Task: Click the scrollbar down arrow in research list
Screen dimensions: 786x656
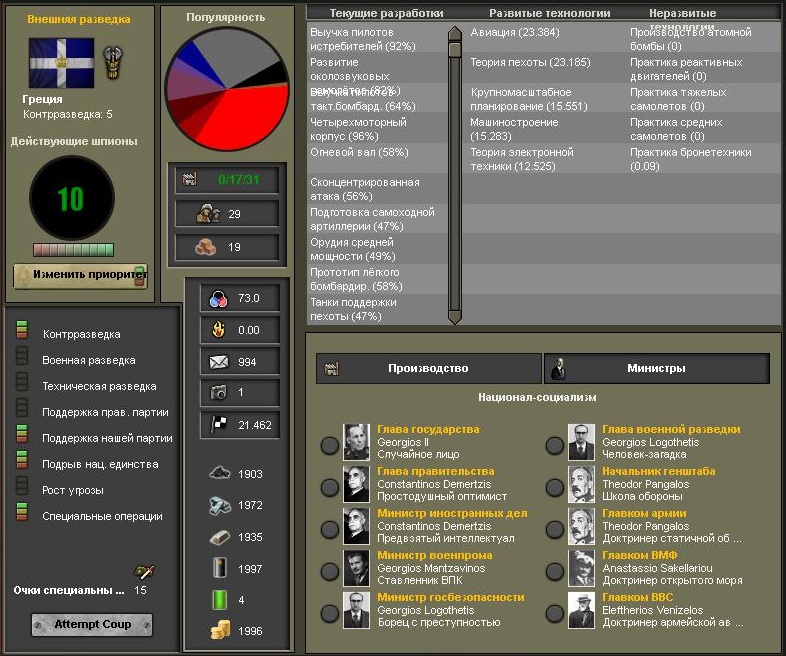Action: pyautogui.click(x=455, y=316)
